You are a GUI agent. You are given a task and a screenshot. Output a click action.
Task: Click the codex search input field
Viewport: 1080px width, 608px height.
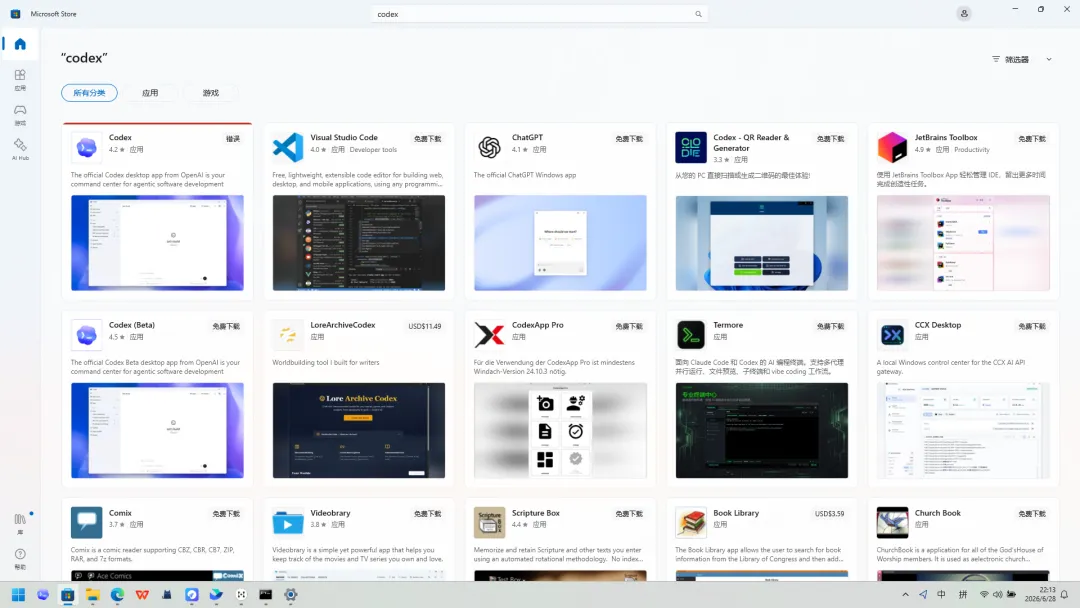(534, 14)
